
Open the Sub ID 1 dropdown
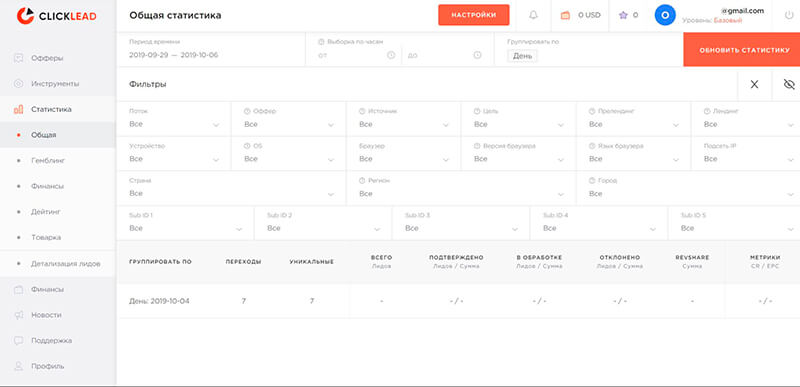click(185, 223)
